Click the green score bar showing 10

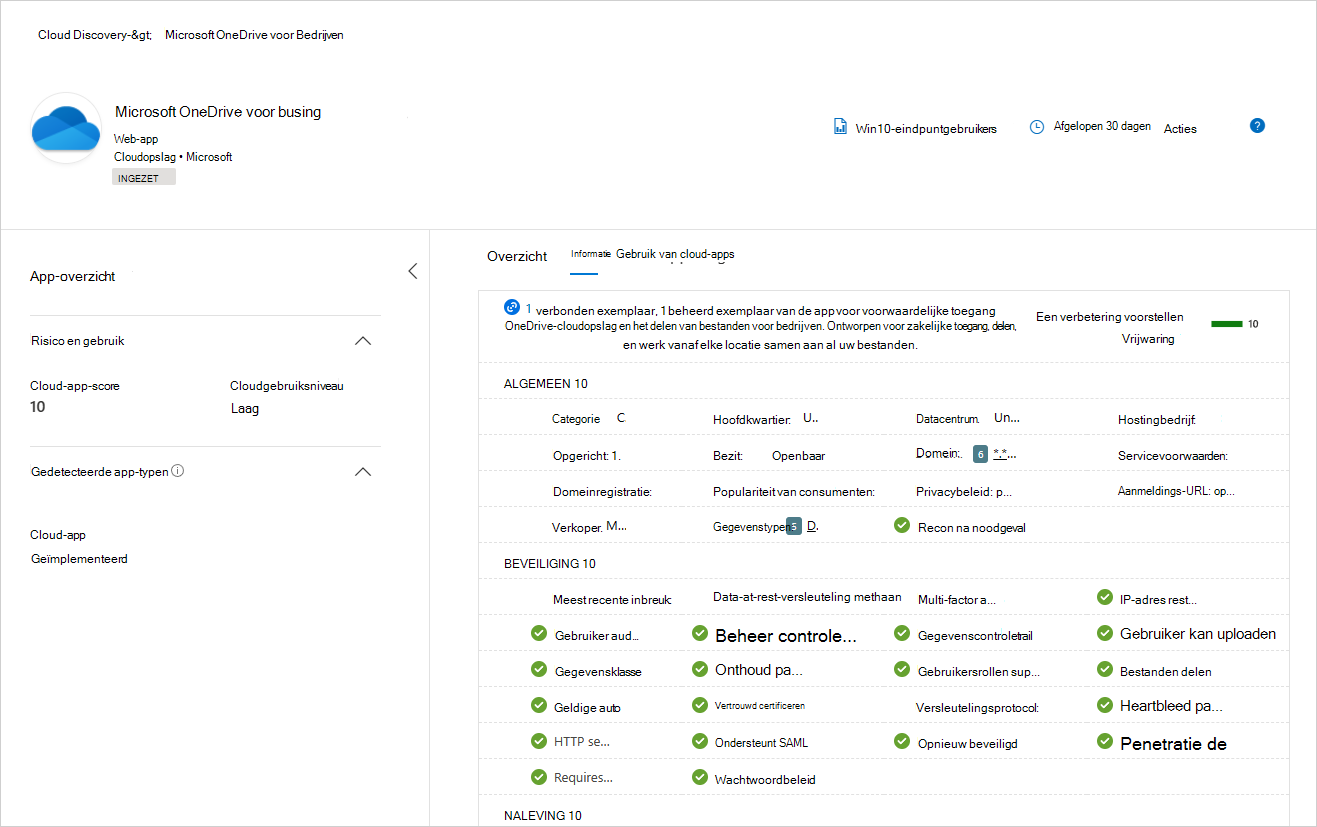[x=1226, y=324]
